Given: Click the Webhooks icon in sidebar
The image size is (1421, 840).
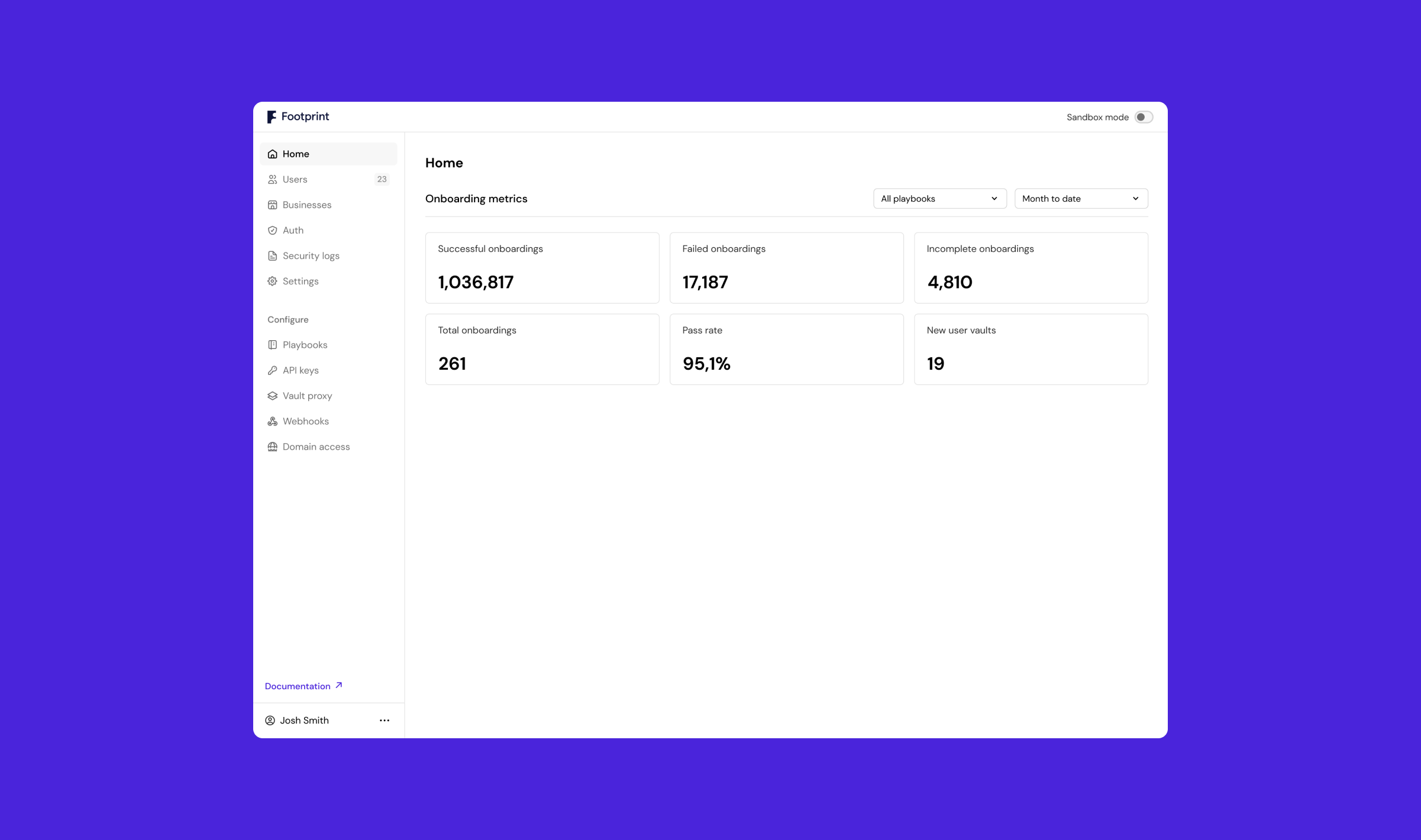Looking at the screenshot, I should pos(272,421).
